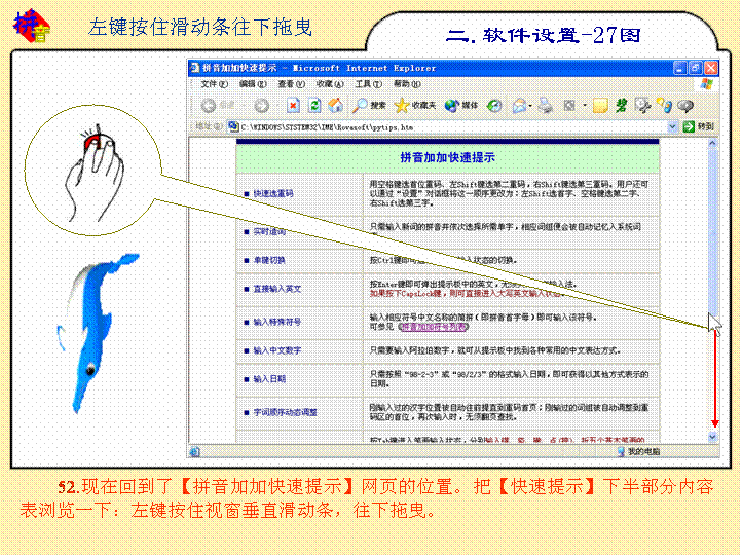Image resolution: width=740 pixels, height=555 pixels.
Task: Open the Media (媒体) toolbar button
Action: tap(462, 106)
